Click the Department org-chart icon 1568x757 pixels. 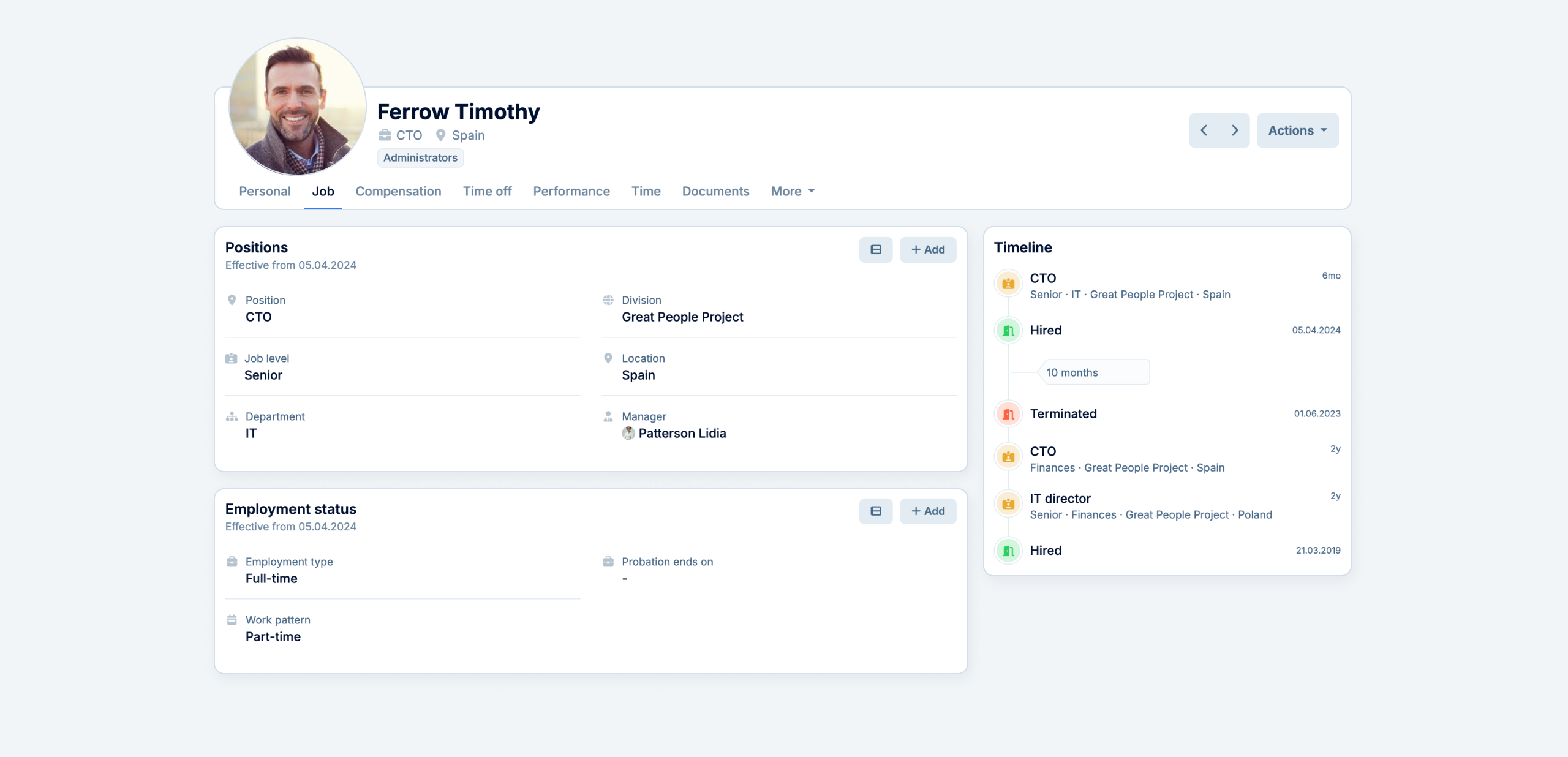[232, 416]
